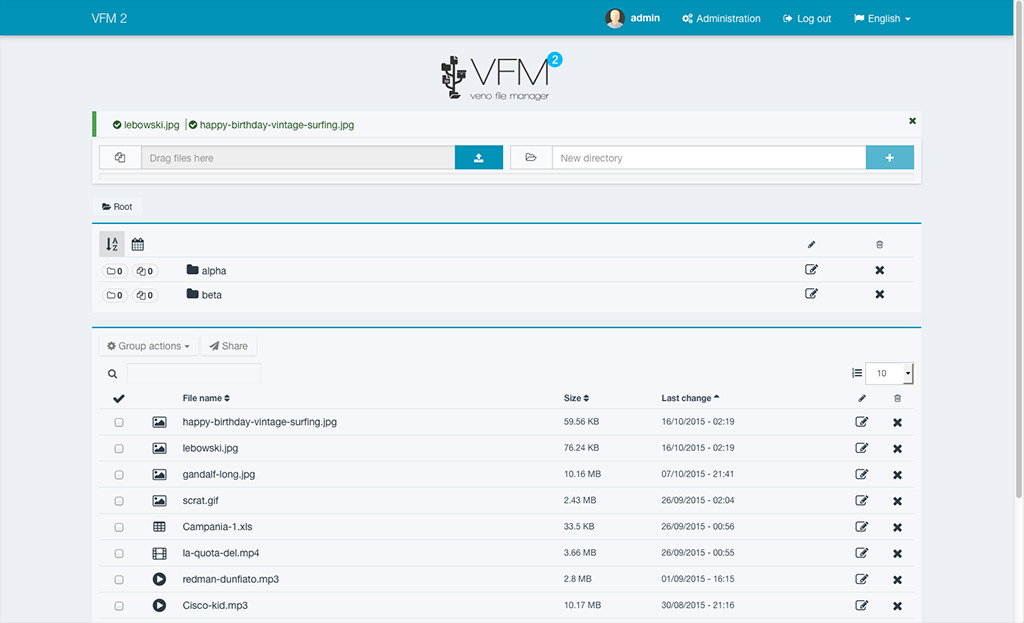Edit lebowski.jpg with the pencil icon
The image size is (1024, 623).
tap(862, 449)
